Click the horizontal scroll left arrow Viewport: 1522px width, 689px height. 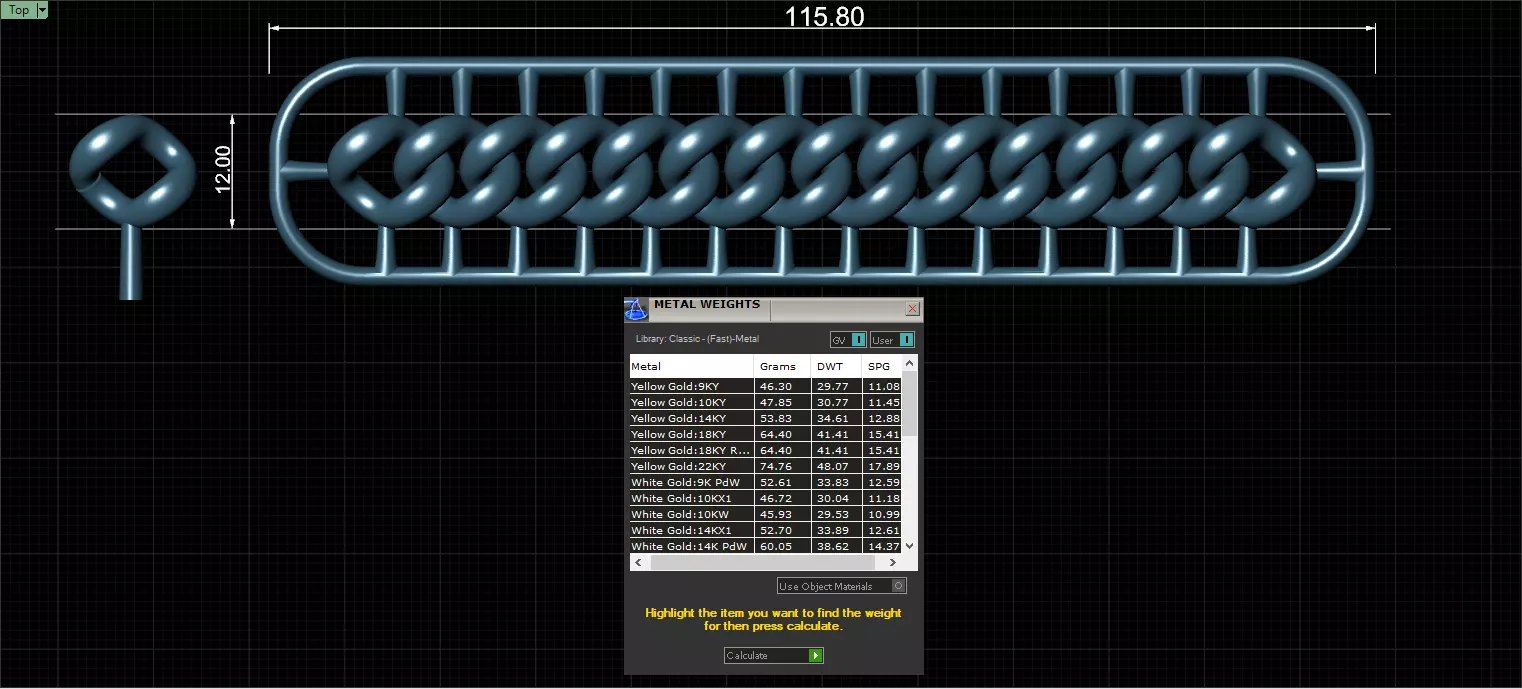[639, 563]
